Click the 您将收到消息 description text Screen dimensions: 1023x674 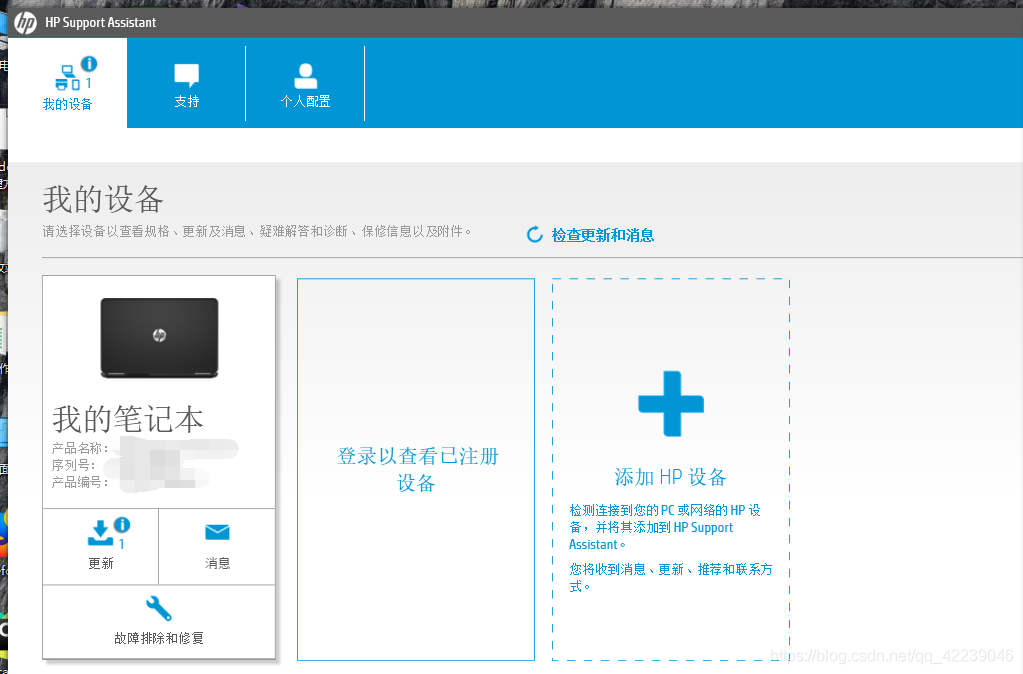click(671, 577)
